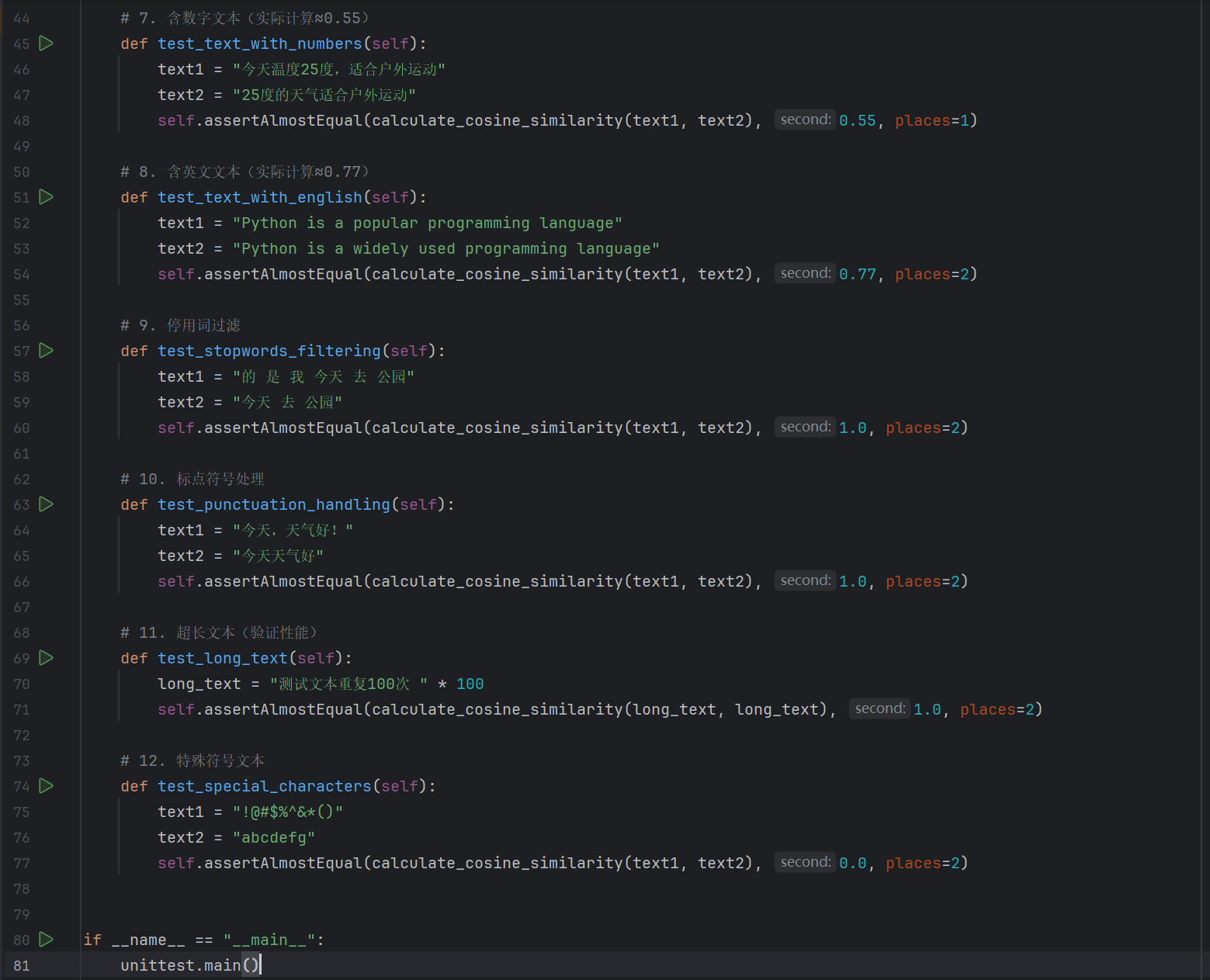Run test_text_with_english via gutter icon

tap(47, 197)
